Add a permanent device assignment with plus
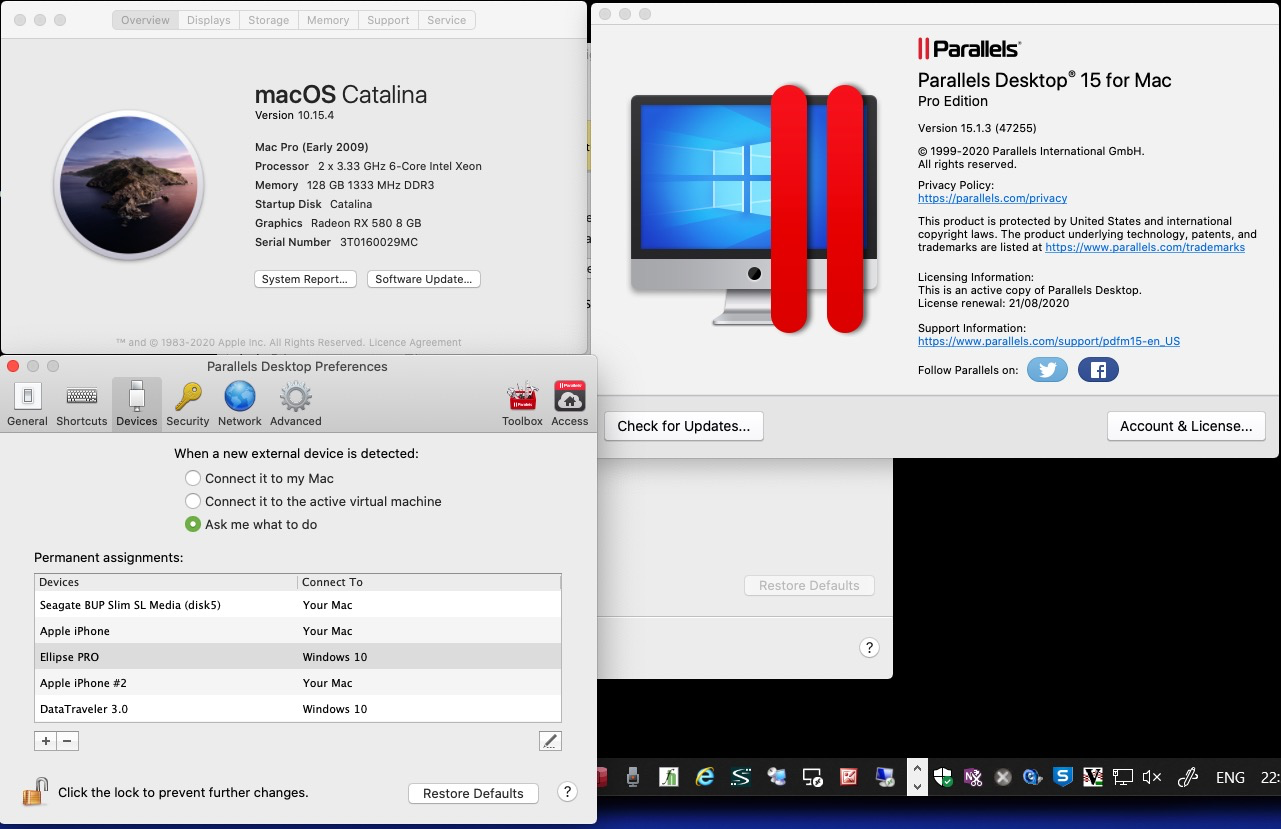The image size is (1281, 829). (x=45, y=741)
